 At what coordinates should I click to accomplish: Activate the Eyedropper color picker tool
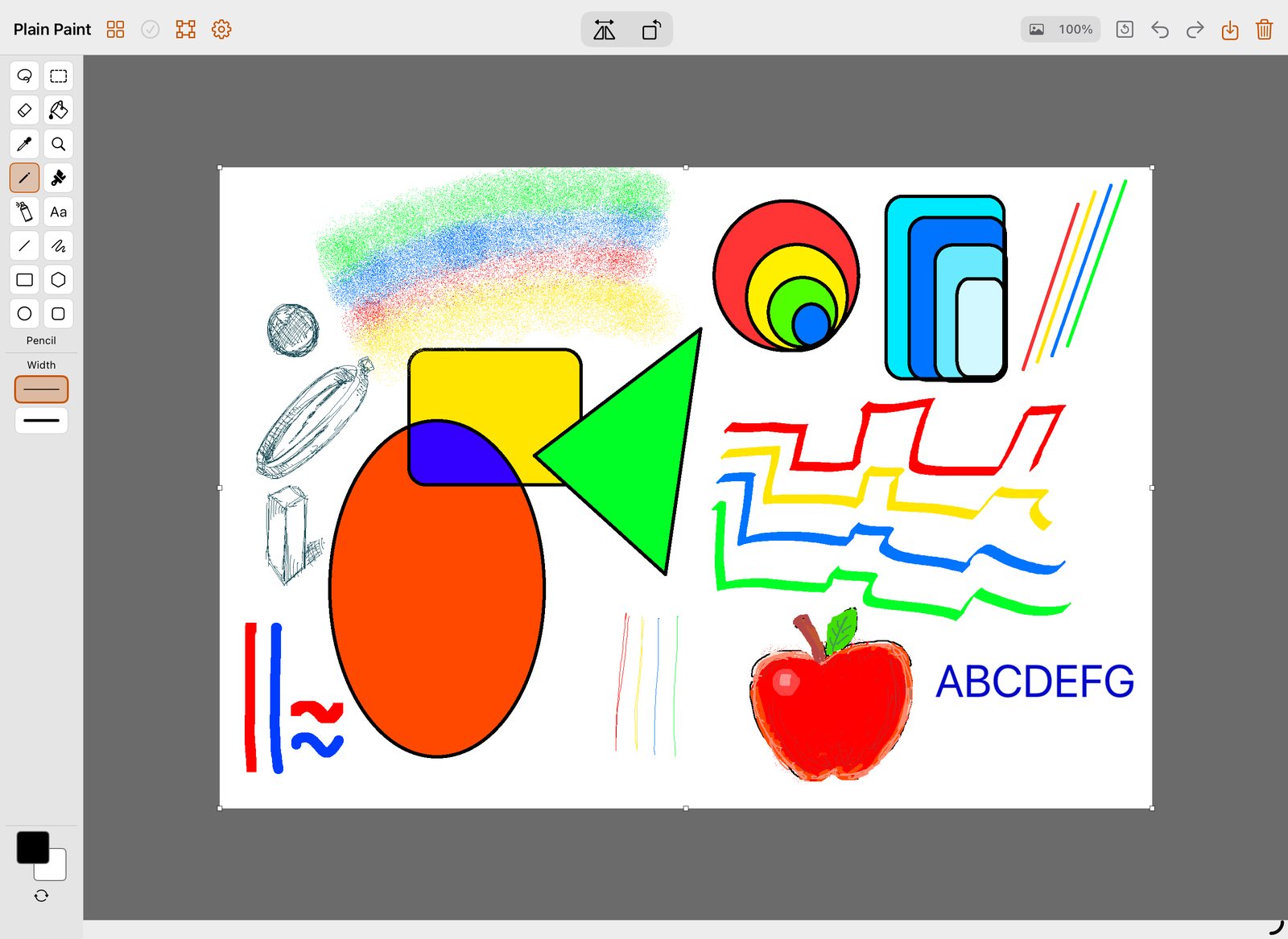(x=24, y=144)
